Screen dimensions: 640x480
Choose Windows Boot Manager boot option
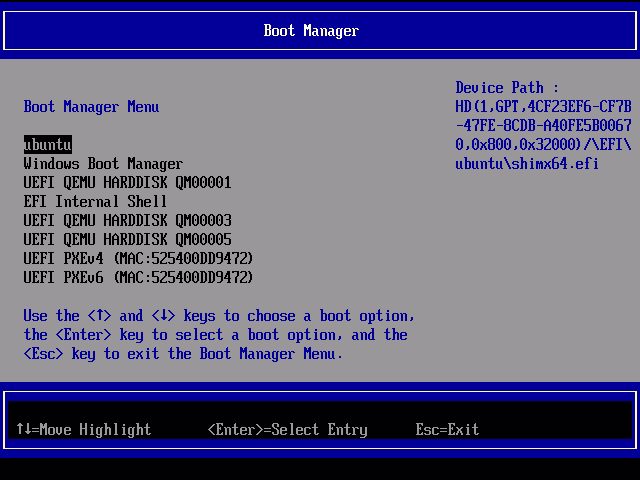pos(103,164)
